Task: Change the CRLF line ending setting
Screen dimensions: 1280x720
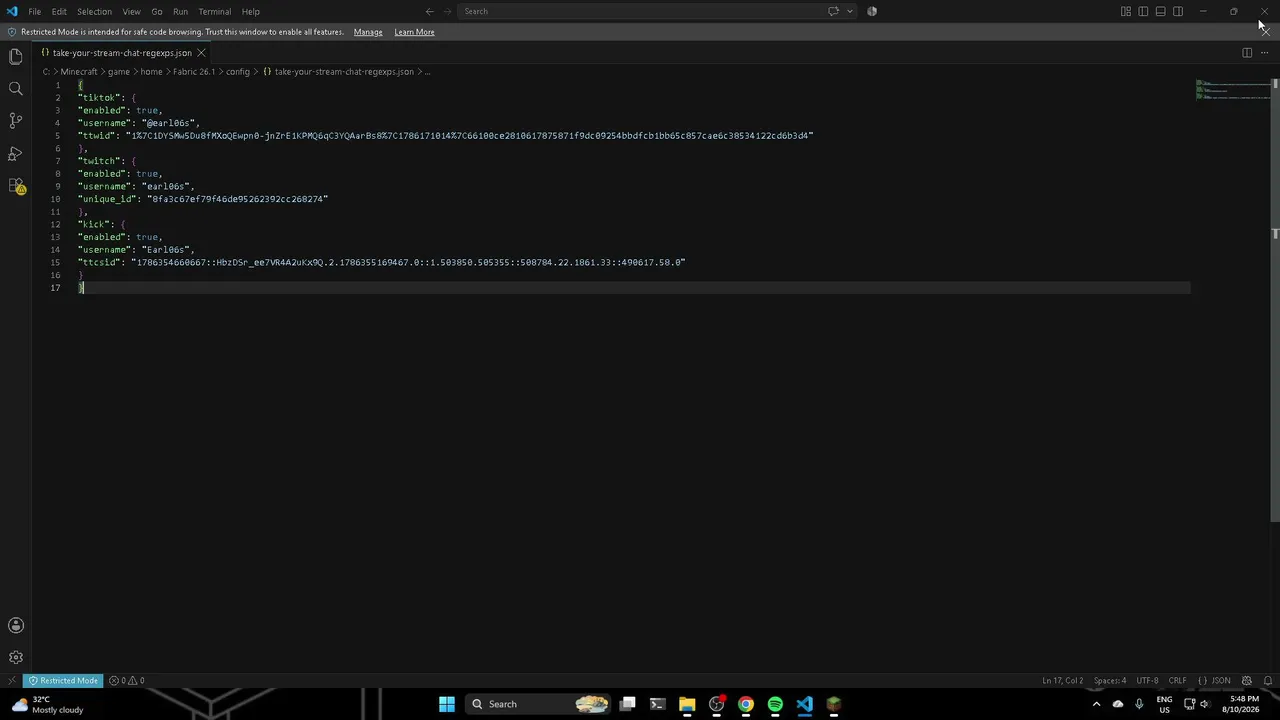Action: tap(1177, 681)
